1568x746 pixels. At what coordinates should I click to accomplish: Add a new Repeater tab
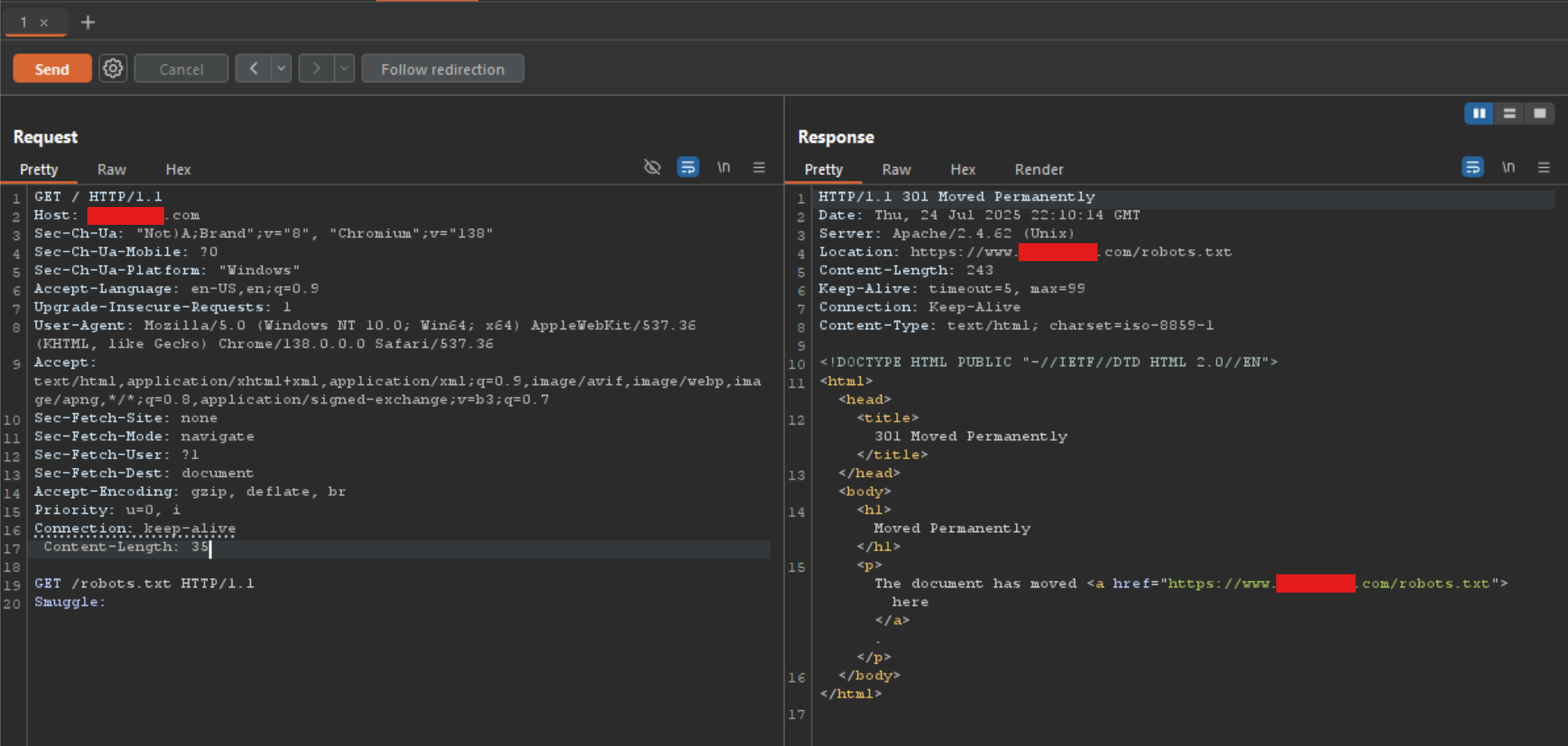(88, 23)
